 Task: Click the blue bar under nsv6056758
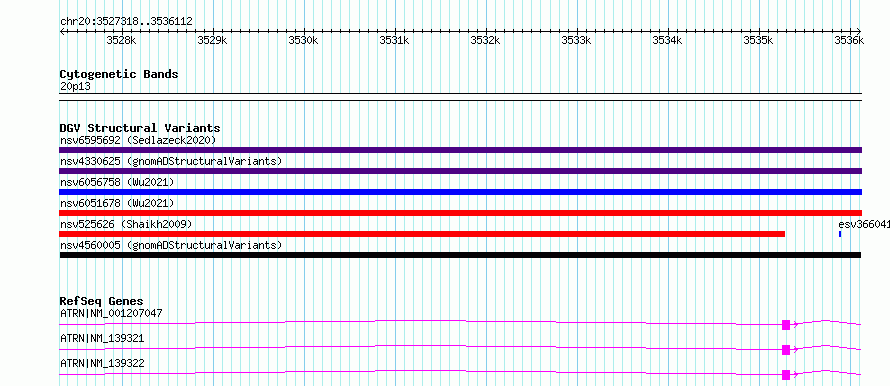click(x=460, y=192)
